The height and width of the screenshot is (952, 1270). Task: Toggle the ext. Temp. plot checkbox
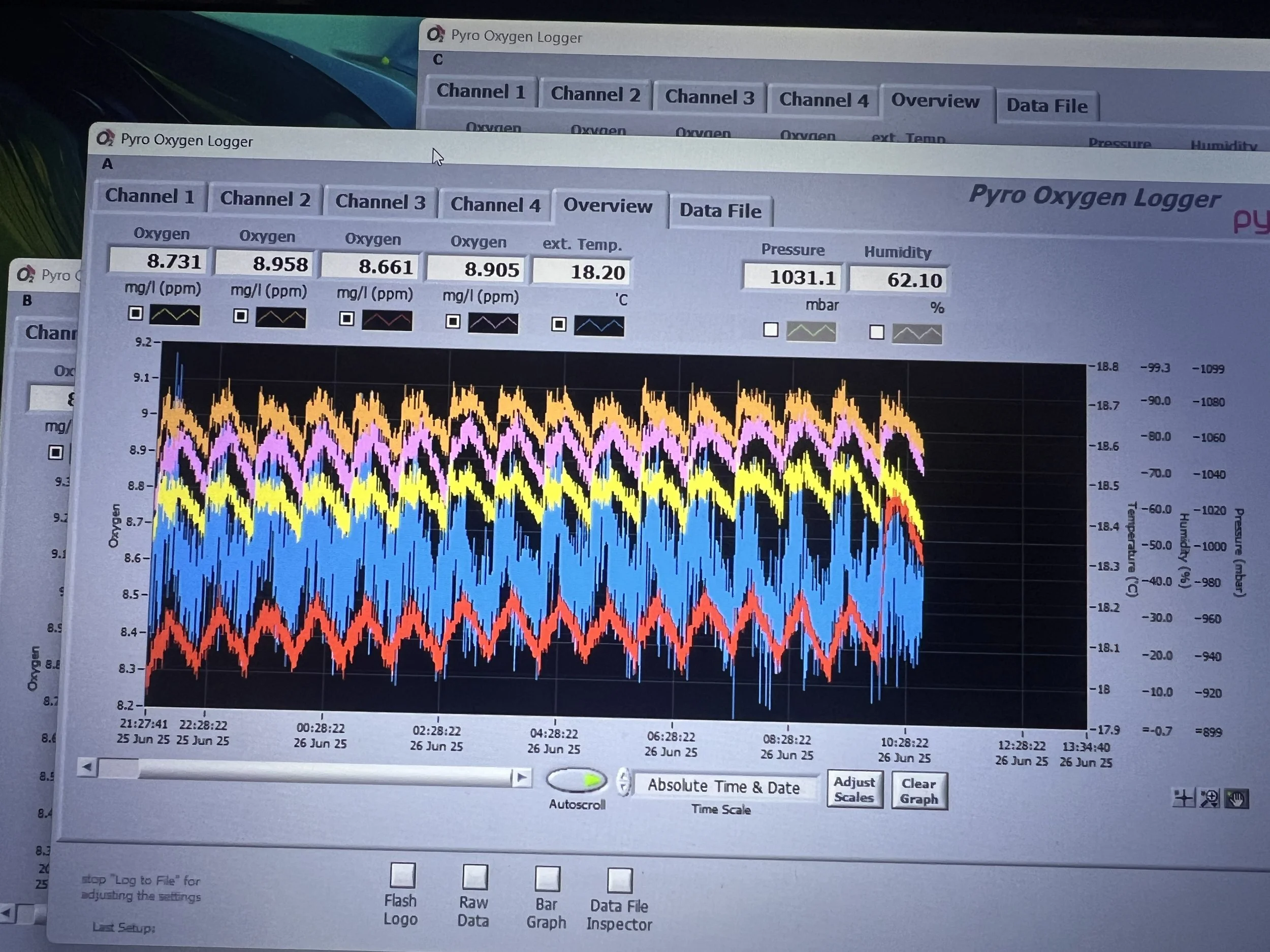coord(559,324)
